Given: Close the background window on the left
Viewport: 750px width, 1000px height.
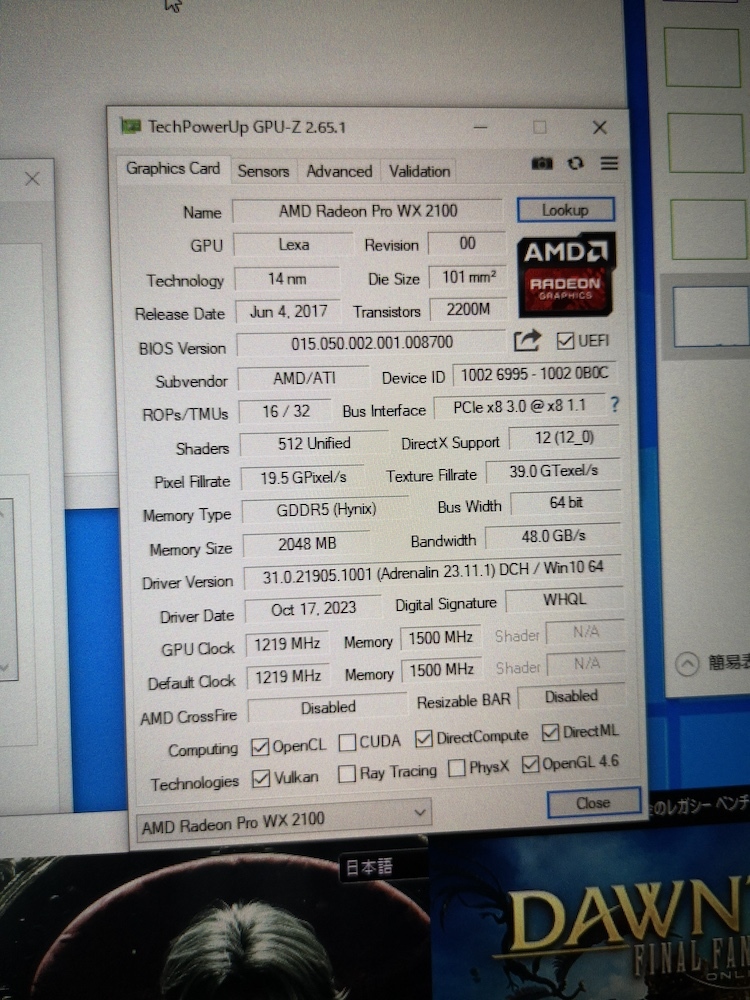Looking at the screenshot, I should coord(33,179).
